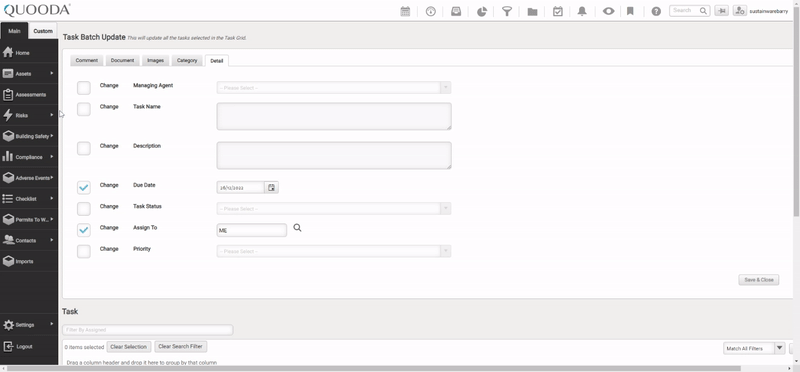Click the Assign To search magnifier

pos(297,228)
